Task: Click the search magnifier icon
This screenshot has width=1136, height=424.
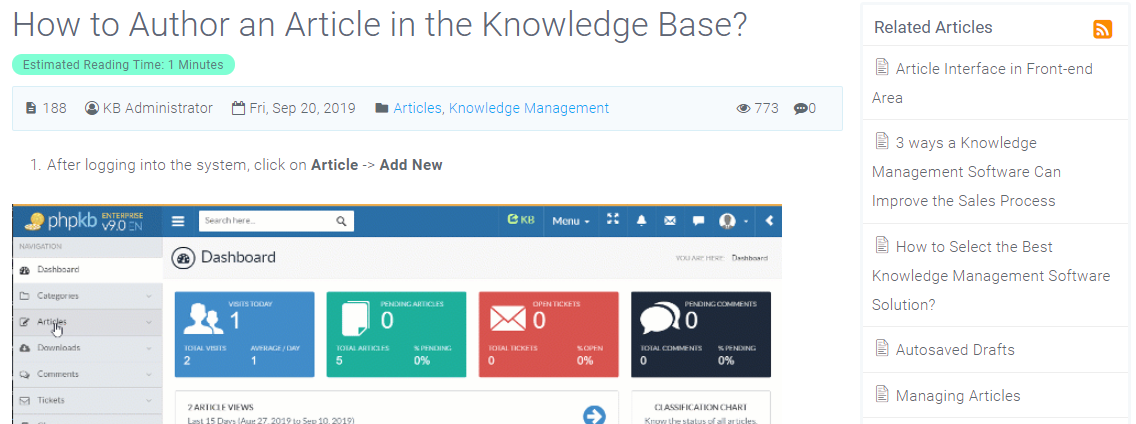Action: click(341, 221)
